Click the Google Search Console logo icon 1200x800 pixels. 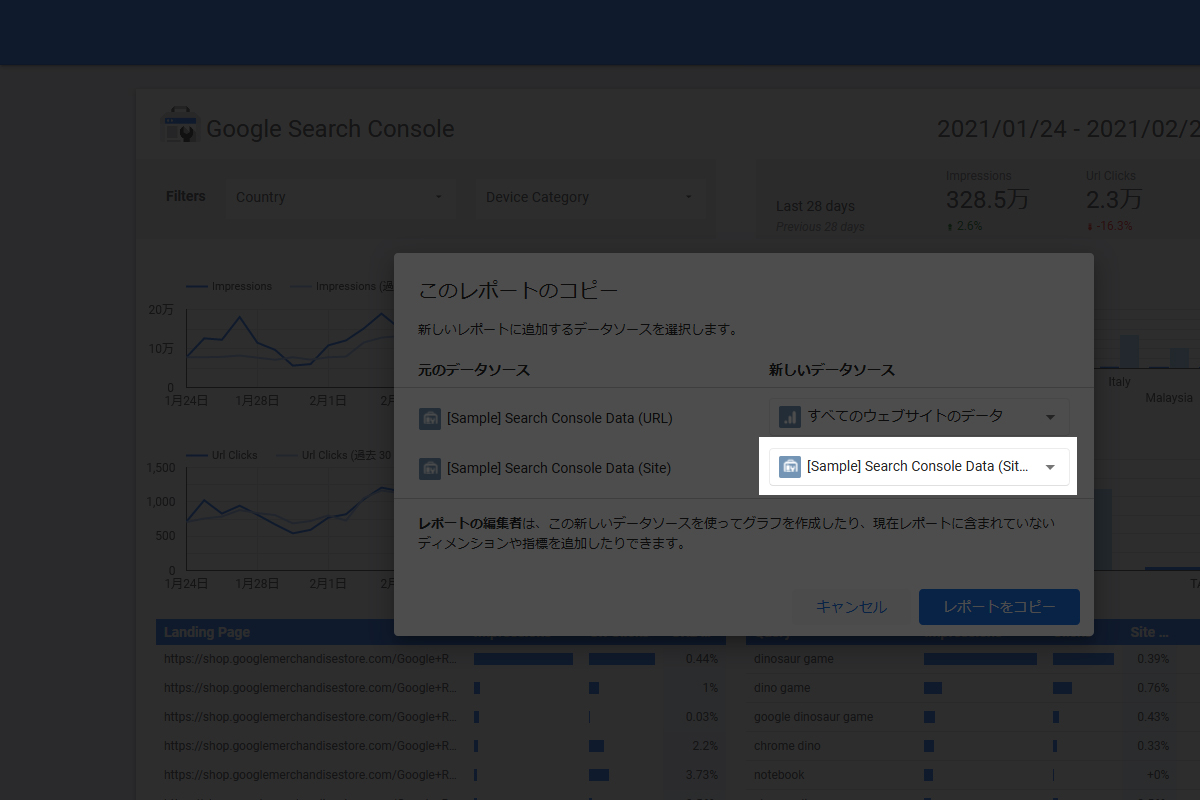[180, 127]
